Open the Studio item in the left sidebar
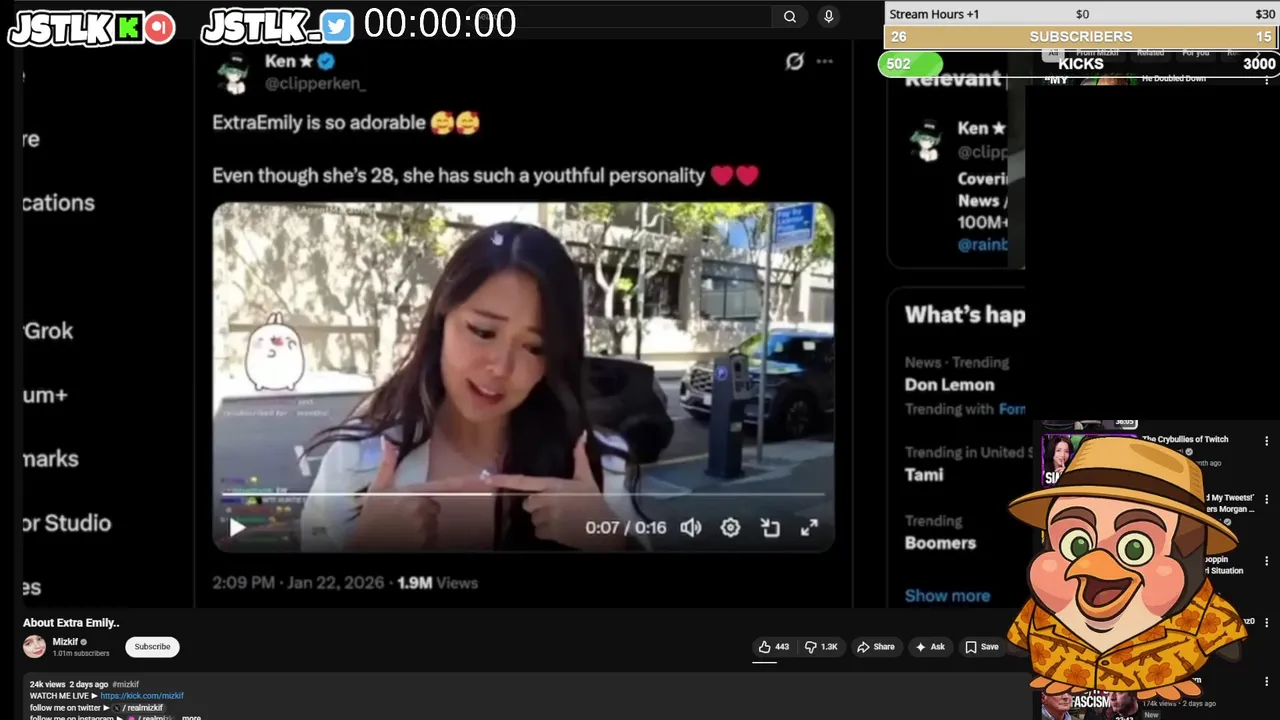Viewport: 1280px width, 720px height. pyautogui.click(x=67, y=523)
